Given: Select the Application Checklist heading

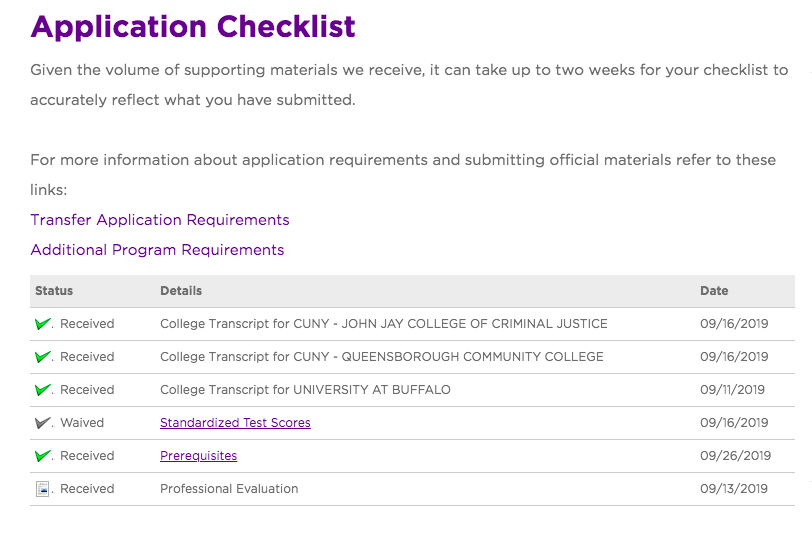Looking at the screenshot, I should click(193, 27).
